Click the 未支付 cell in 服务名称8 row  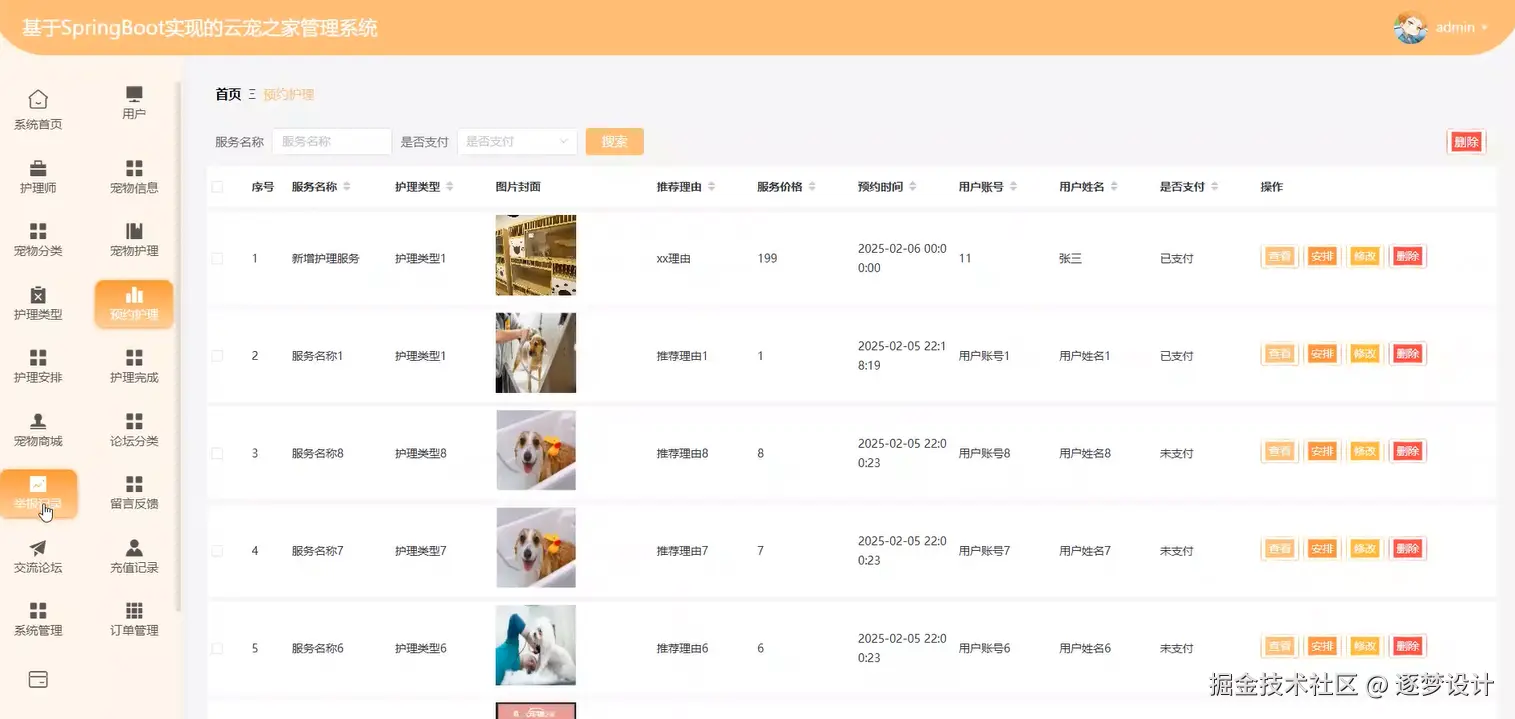click(1177, 453)
